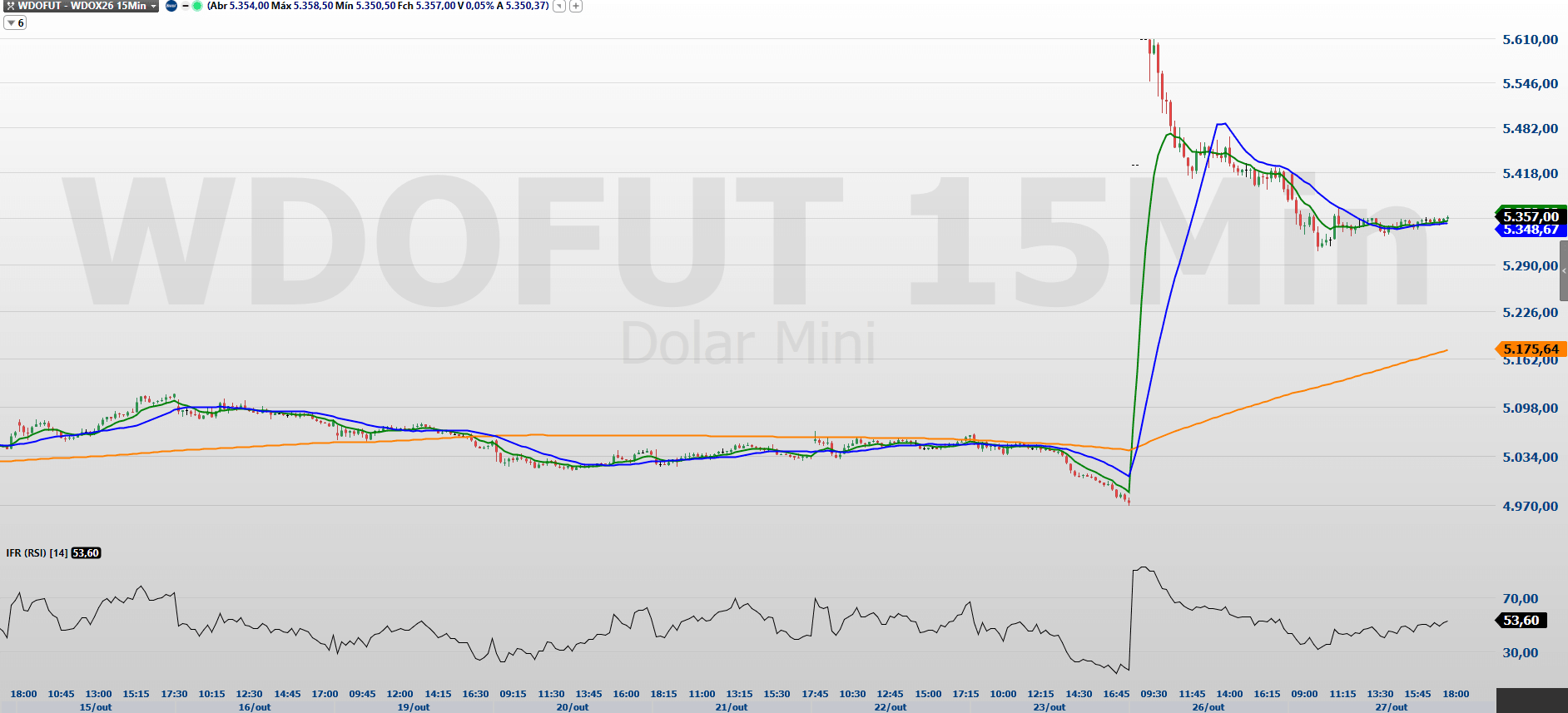
Task: Click the 5.546,00 price axis label
Action: [1530, 83]
